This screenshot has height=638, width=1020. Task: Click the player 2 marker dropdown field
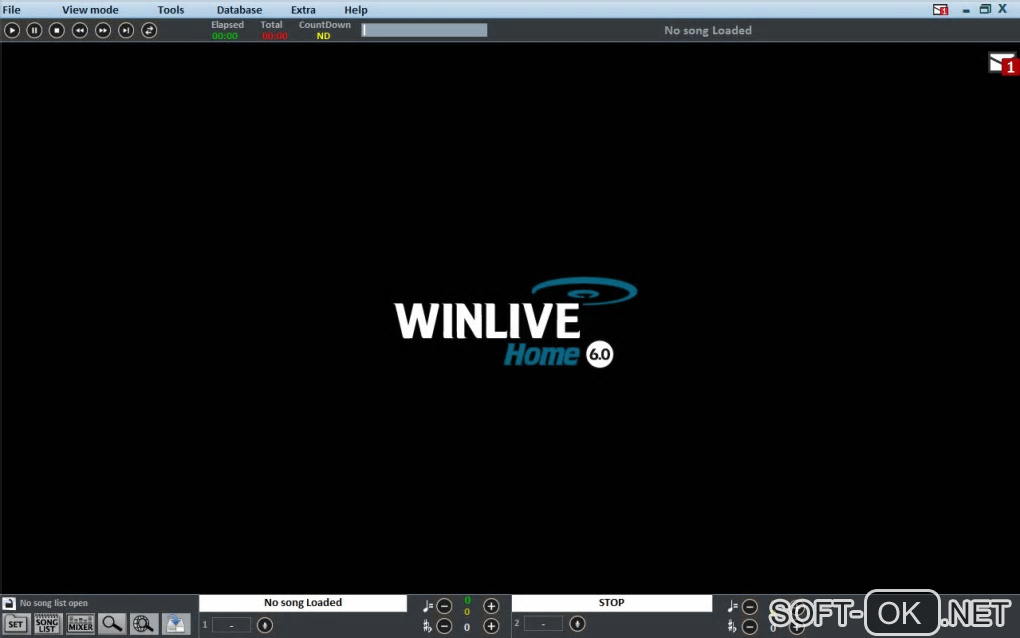[543, 624]
